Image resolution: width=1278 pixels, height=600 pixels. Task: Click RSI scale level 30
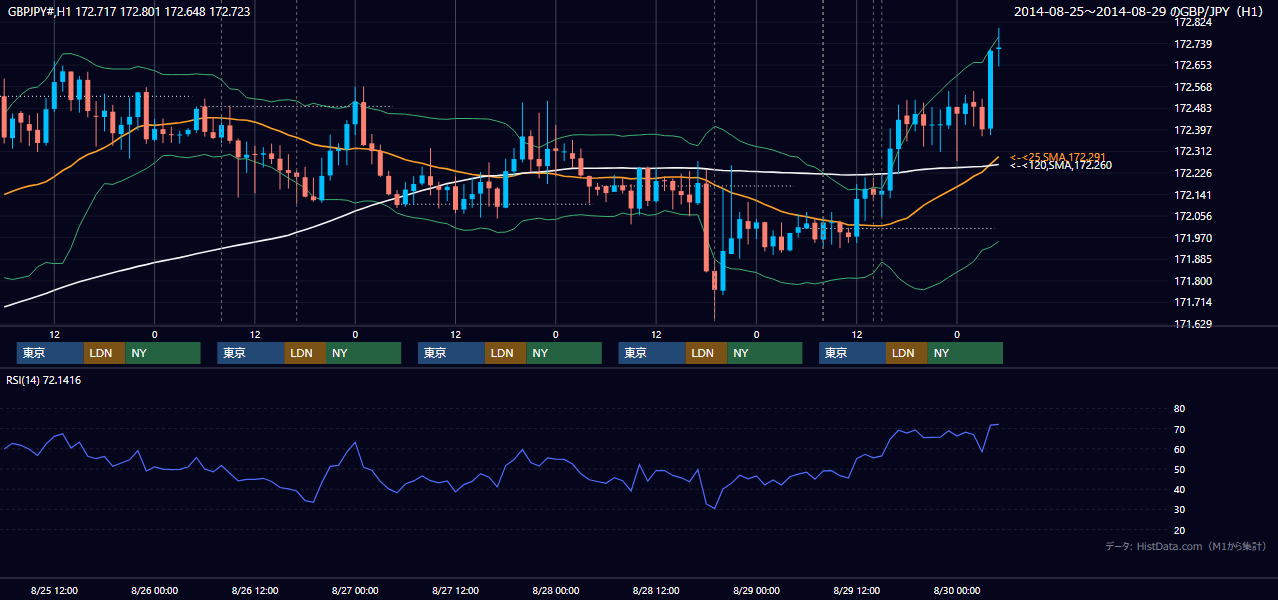[1179, 510]
